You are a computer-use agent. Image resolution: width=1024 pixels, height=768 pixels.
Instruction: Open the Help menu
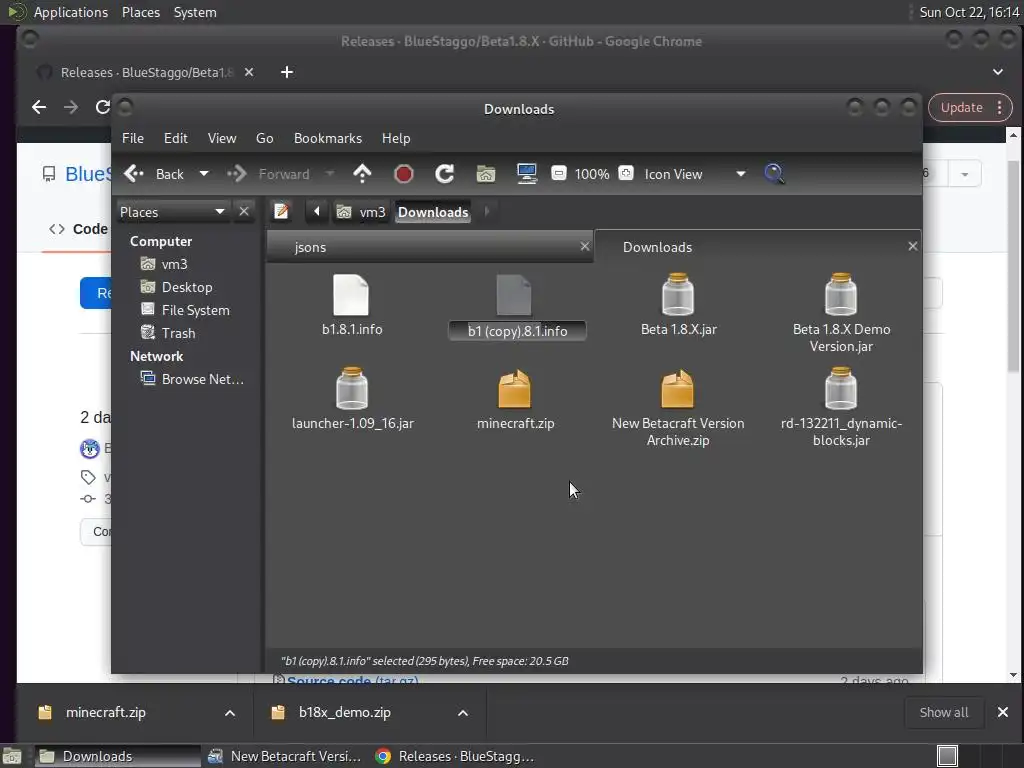396,138
